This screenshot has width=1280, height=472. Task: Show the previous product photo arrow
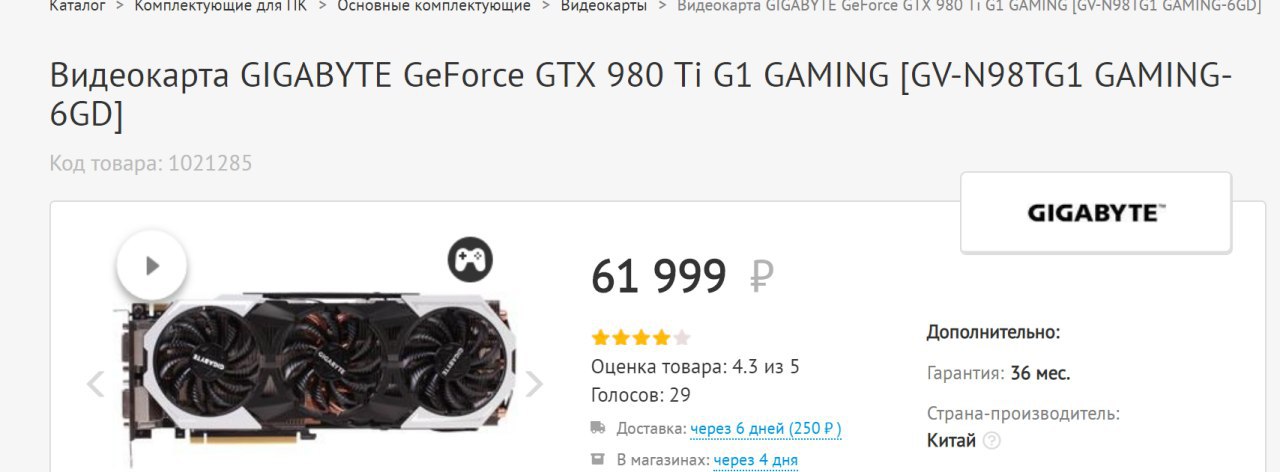pos(96,384)
